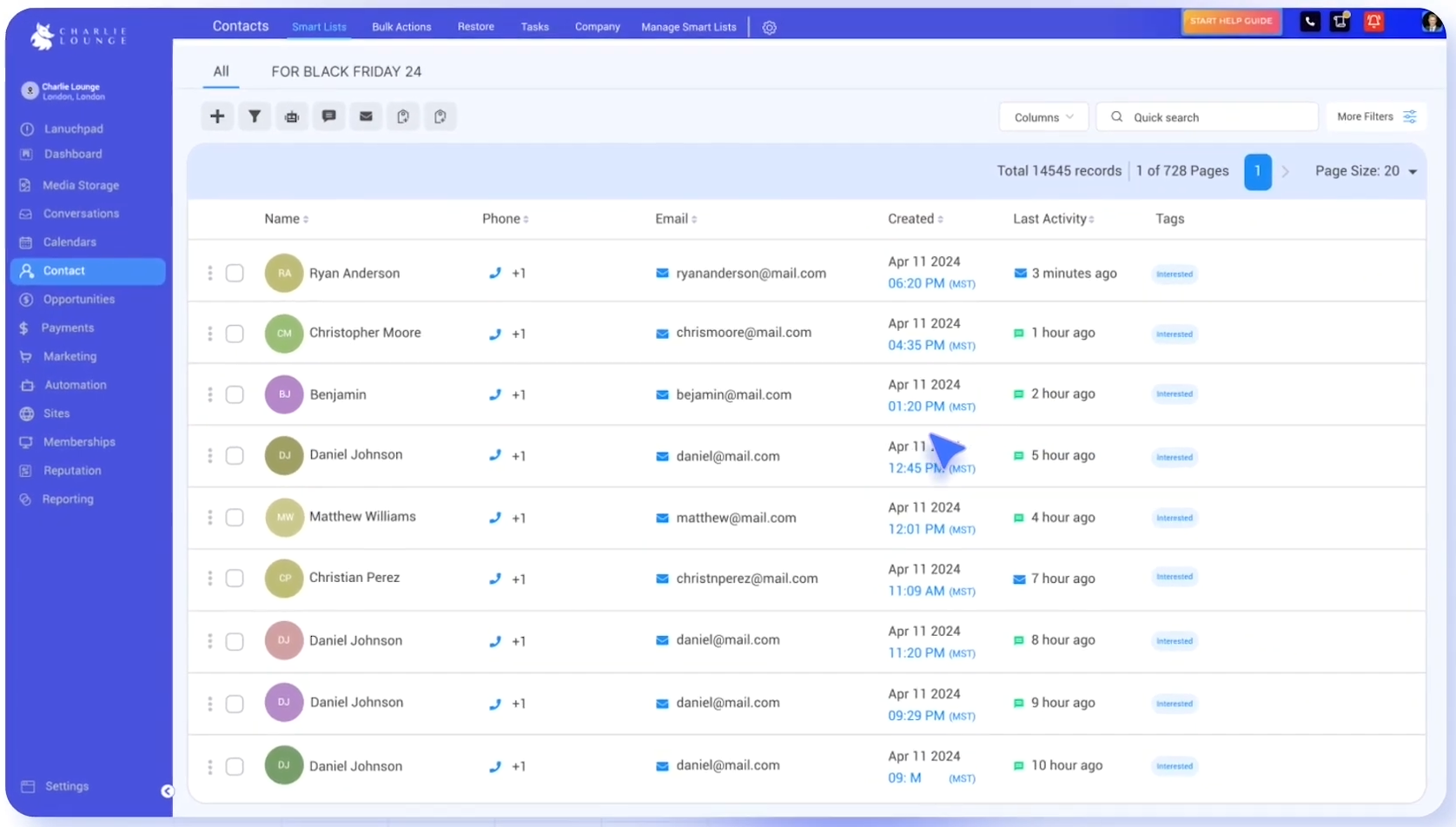Viewport: 1456px width, 827px height.
Task: Open the settings gear beside Manage Smart Lists
Action: point(769,28)
